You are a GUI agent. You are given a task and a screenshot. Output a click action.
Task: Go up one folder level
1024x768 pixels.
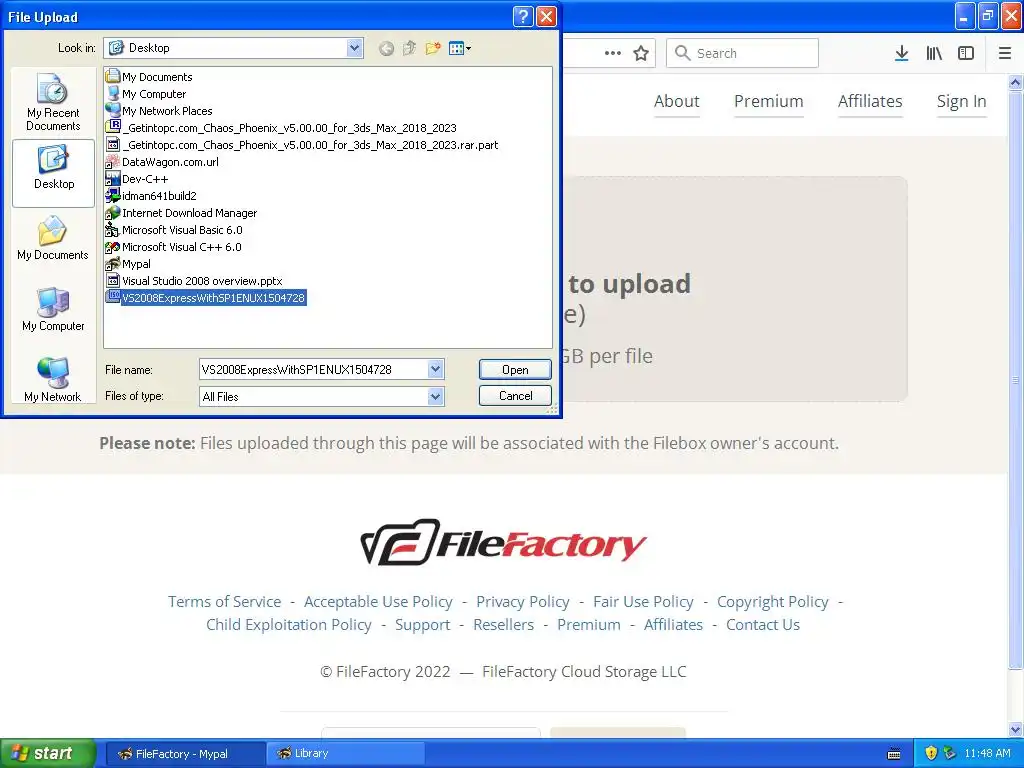click(x=409, y=48)
